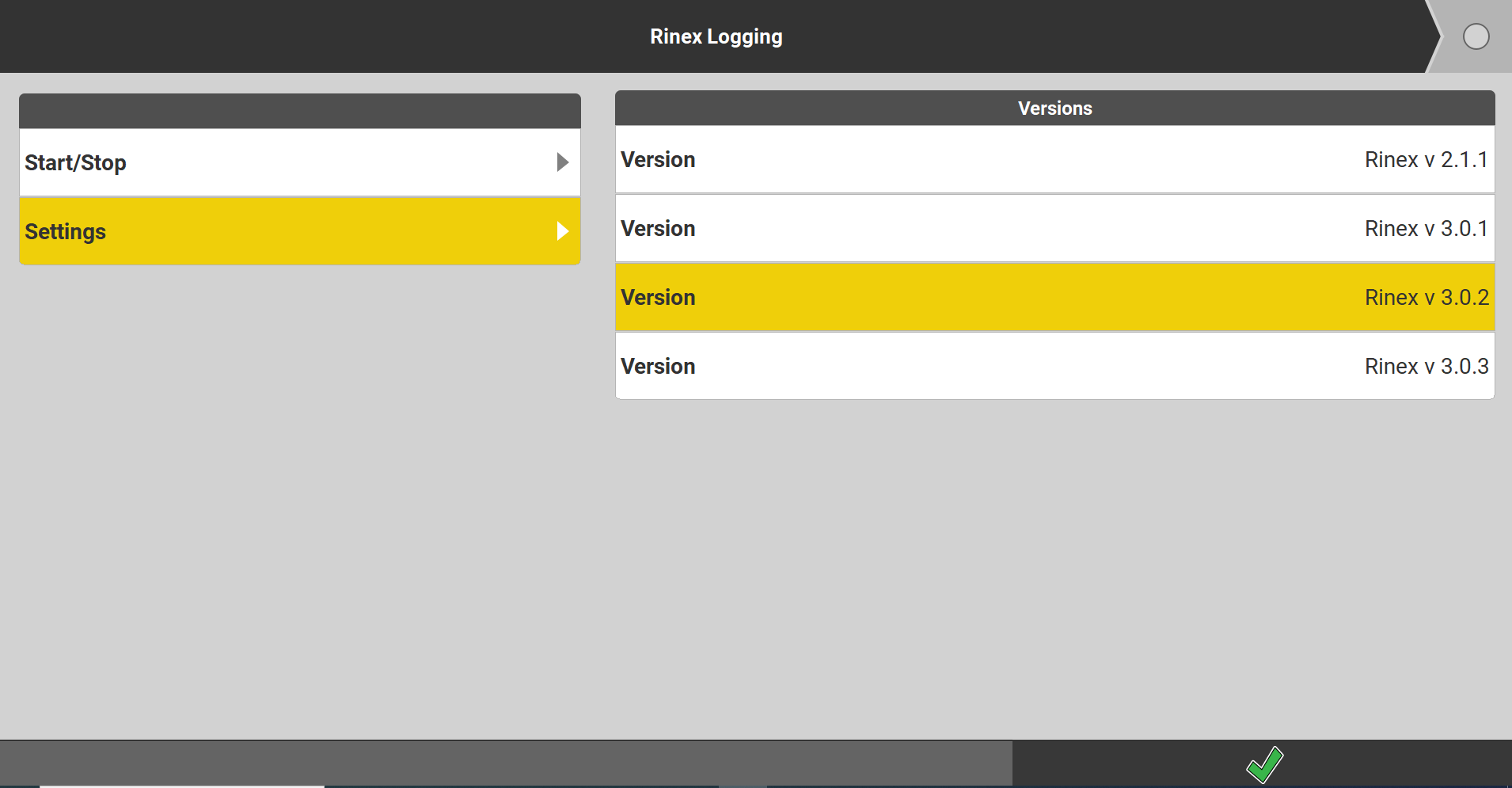
Task: Click the Rinex Logging title text
Action: click(x=716, y=36)
